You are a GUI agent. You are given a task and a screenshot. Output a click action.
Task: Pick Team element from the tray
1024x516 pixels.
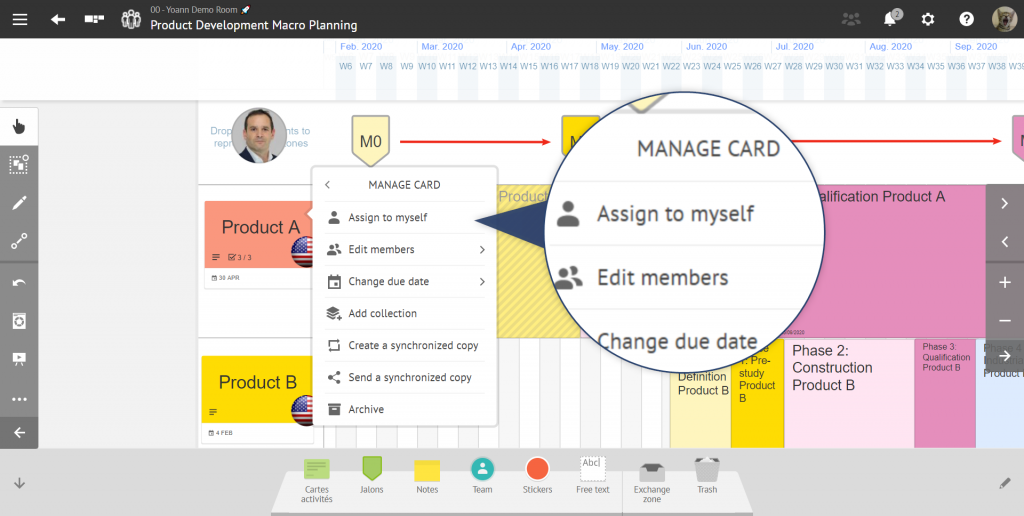(482, 475)
